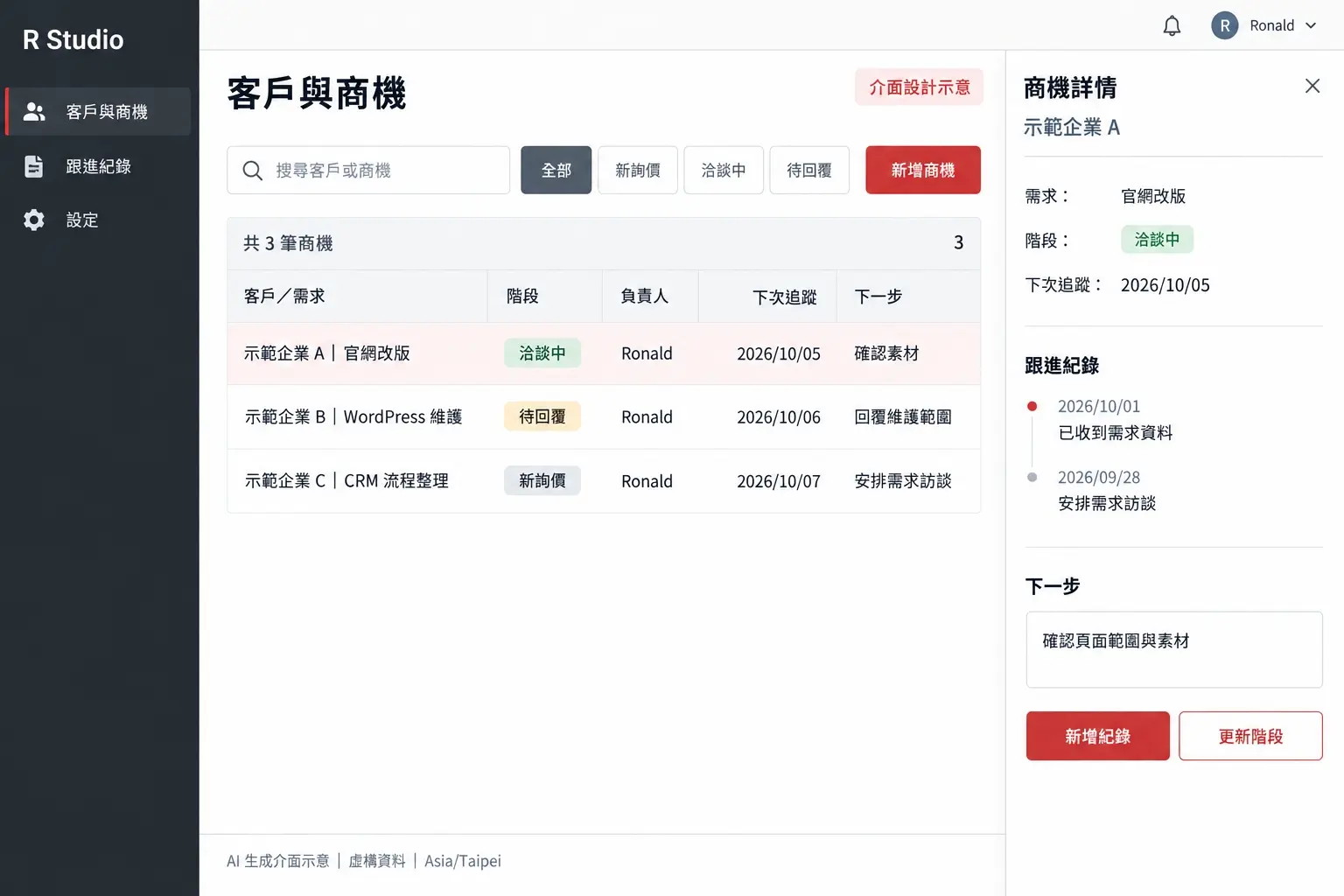1344x896 pixels.
Task: Click the 2026/10/06 follow-up date cell
Action: tap(779, 417)
